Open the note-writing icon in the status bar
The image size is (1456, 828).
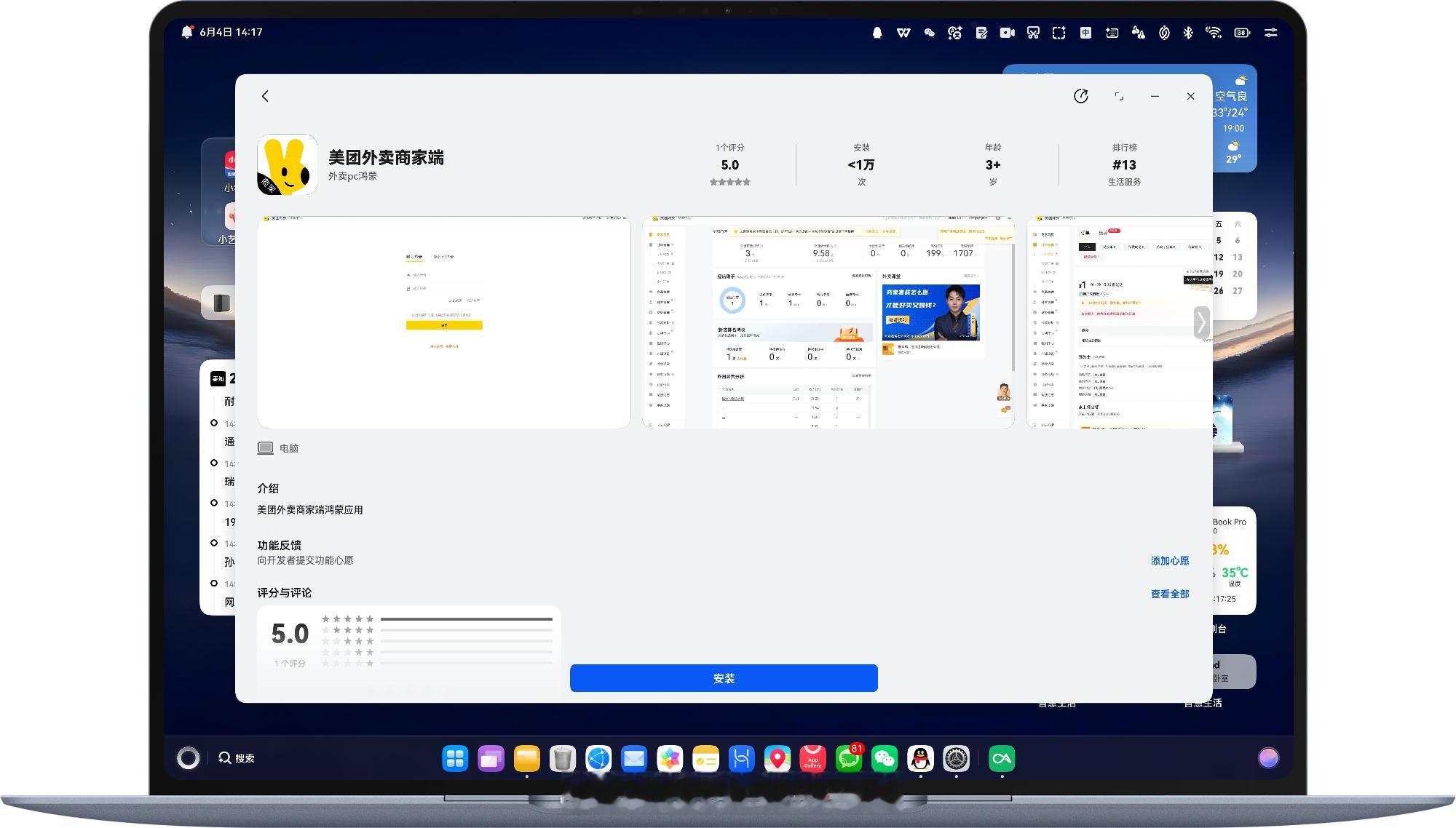981,33
